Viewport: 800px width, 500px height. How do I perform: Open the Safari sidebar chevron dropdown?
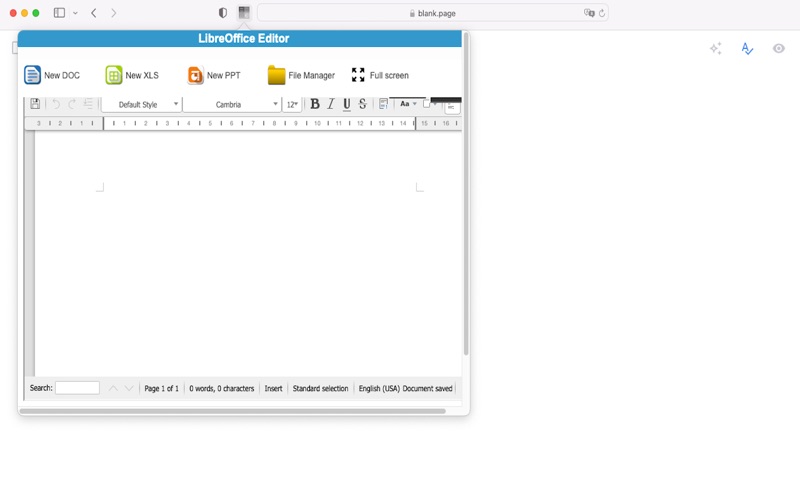tap(76, 13)
